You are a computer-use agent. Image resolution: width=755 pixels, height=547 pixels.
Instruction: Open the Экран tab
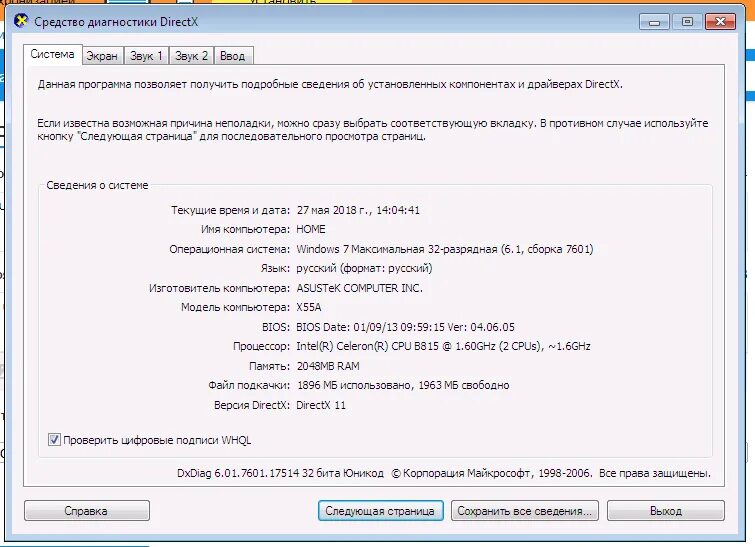click(102, 56)
